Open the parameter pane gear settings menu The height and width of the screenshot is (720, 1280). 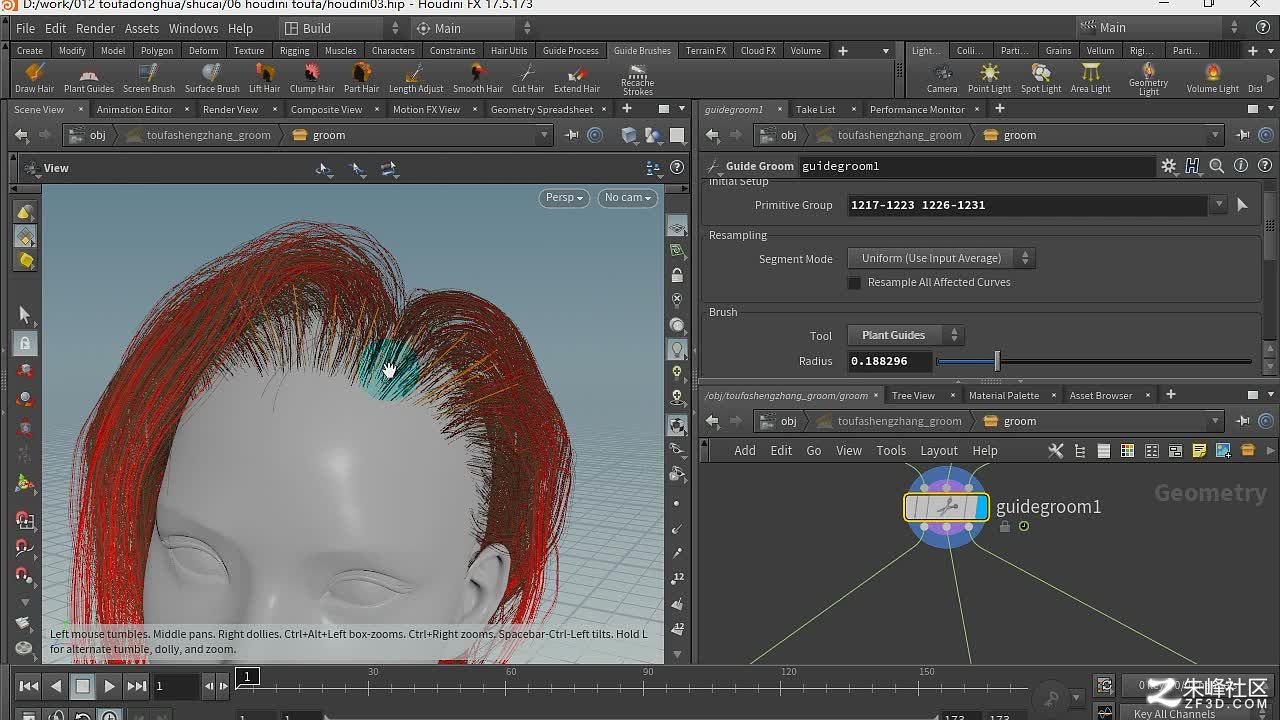pyautogui.click(x=1168, y=166)
